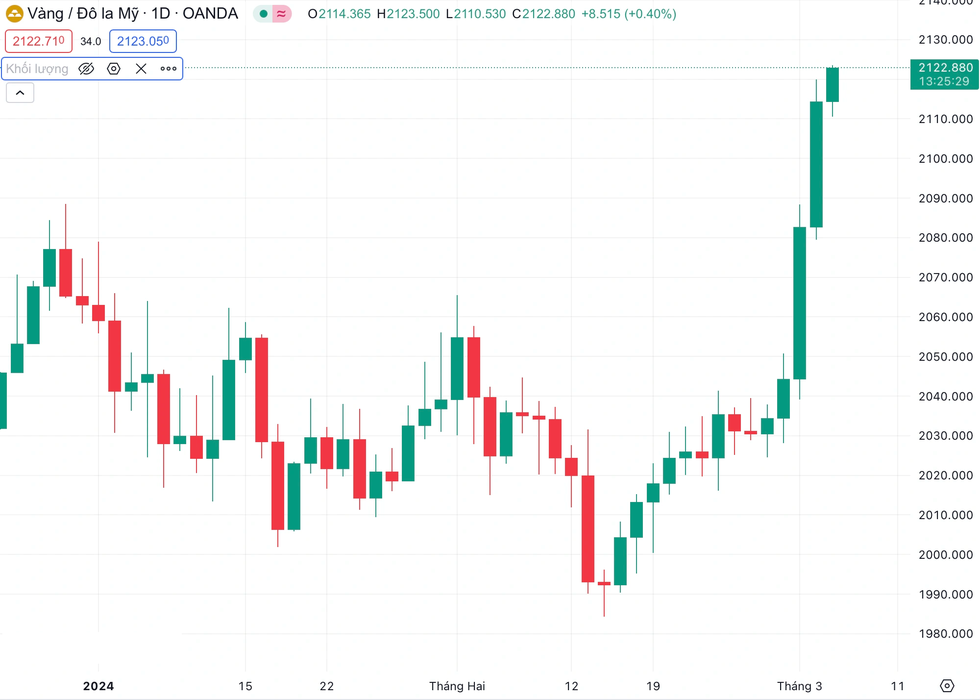Image resolution: width=980 pixels, height=700 pixels.
Task: Collapse the indicator legend with chevron
Action: pyautogui.click(x=20, y=93)
